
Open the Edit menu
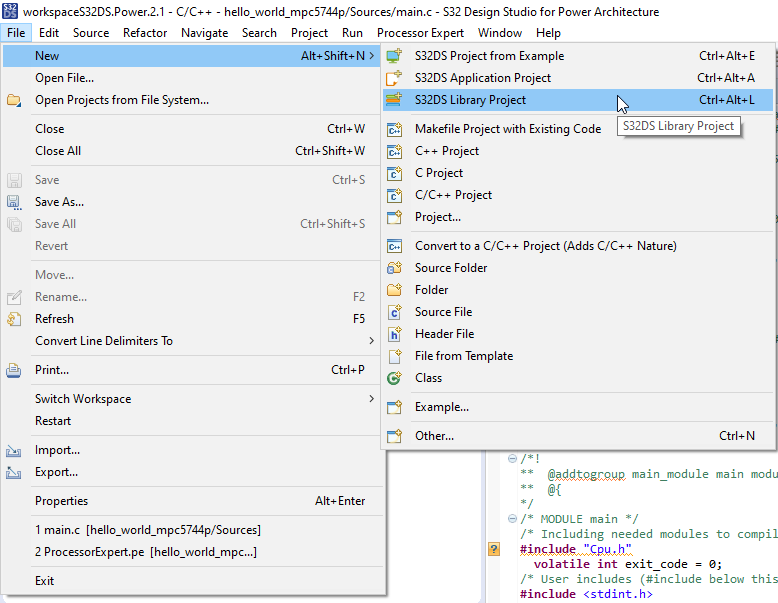[x=49, y=33]
